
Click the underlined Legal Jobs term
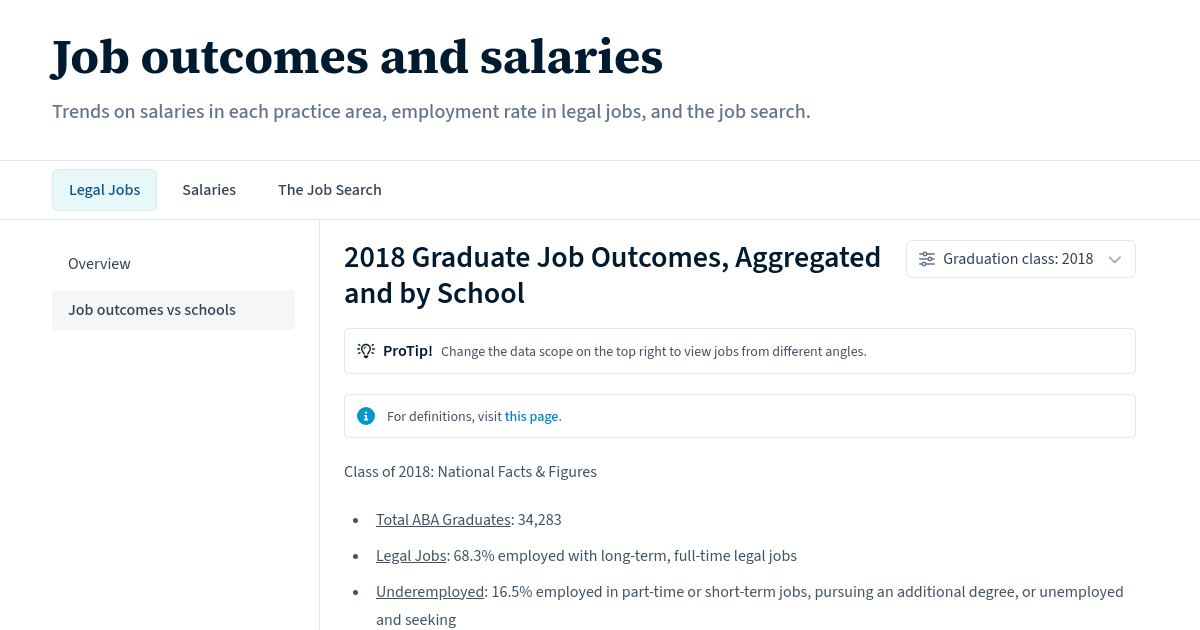pos(411,555)
